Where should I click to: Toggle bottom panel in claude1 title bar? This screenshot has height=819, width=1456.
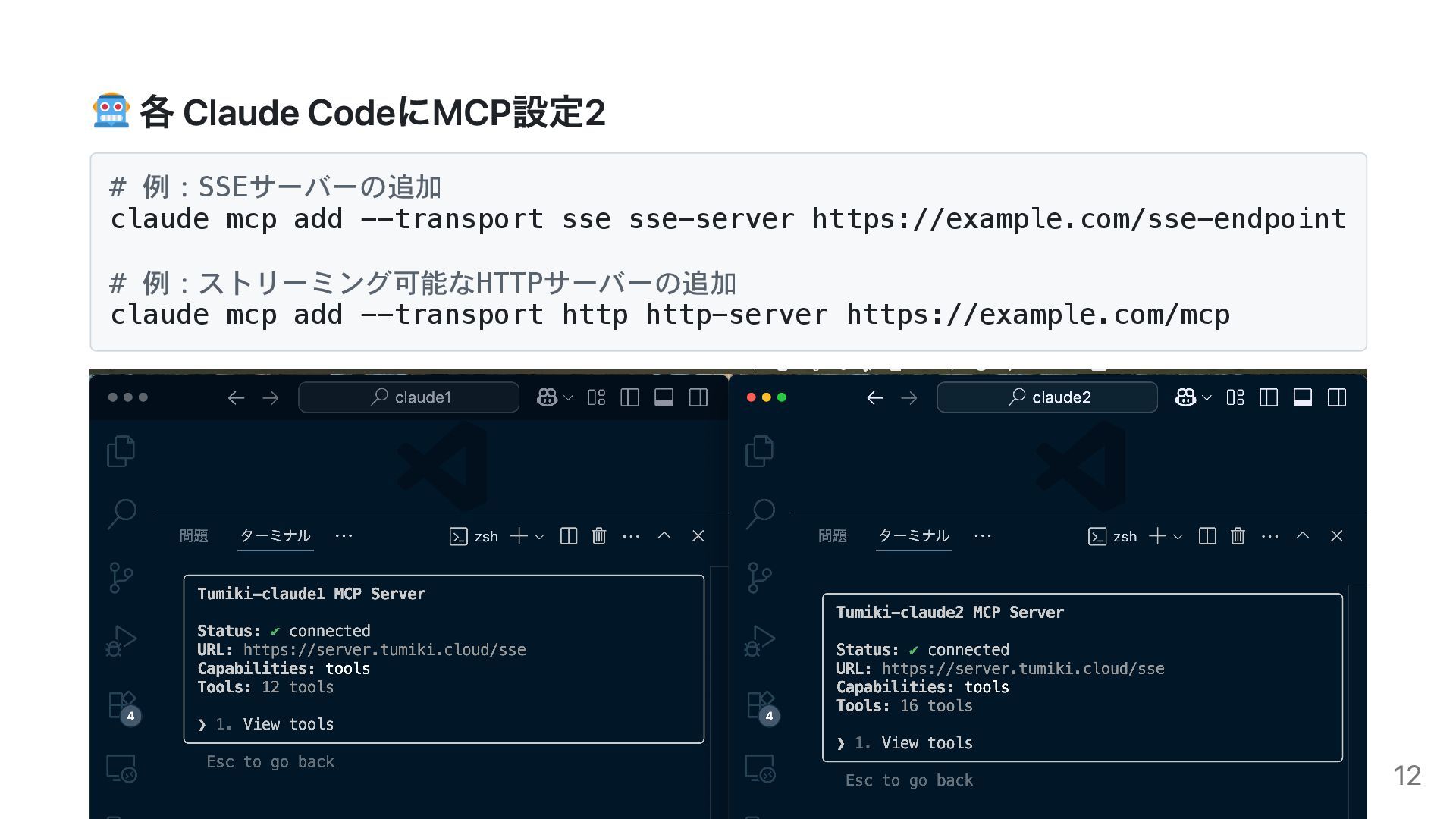(x=664, y=397)
